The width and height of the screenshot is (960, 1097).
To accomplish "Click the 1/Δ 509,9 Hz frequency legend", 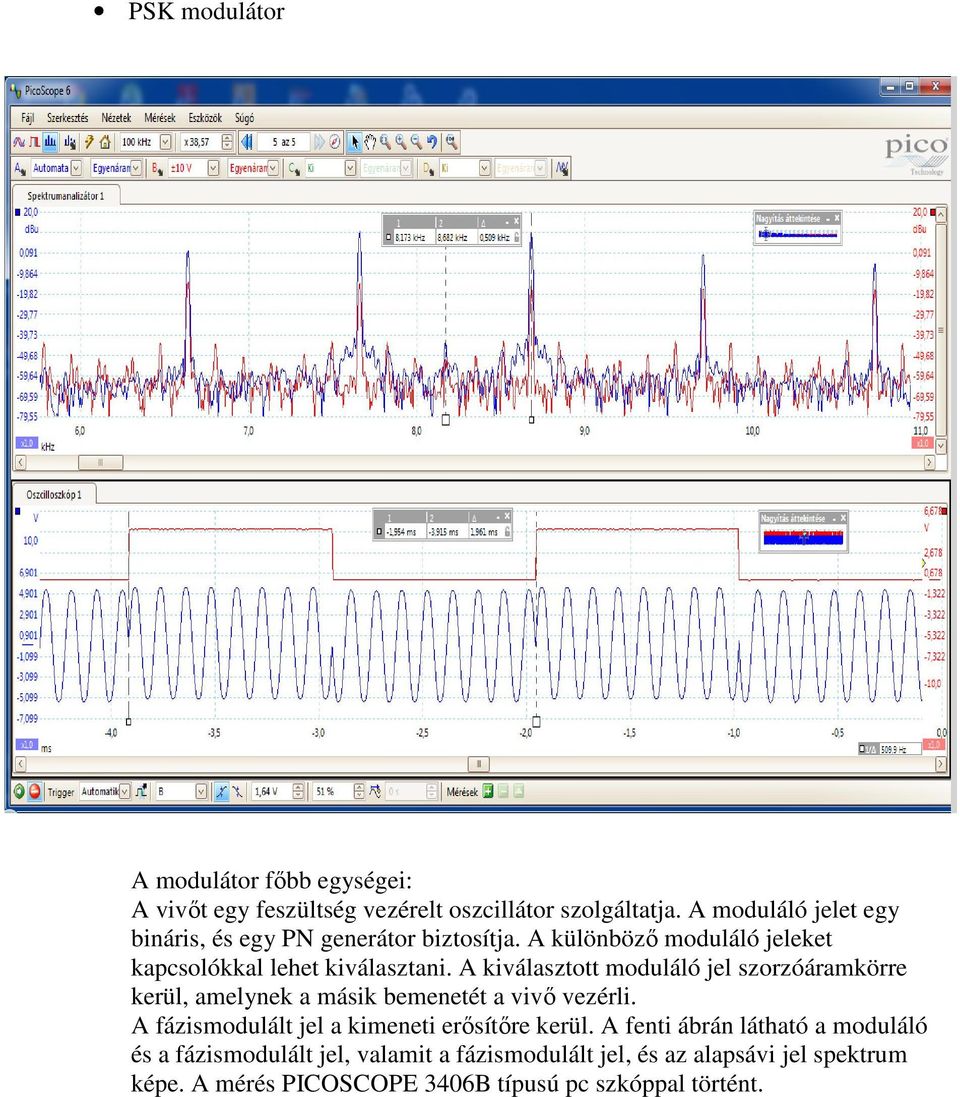I will tap(889, 749).
